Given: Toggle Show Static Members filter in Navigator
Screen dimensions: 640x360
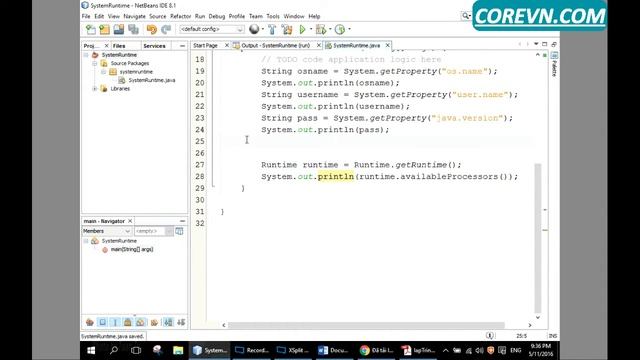Looking at the screenshot, I should tap(115, 322).
